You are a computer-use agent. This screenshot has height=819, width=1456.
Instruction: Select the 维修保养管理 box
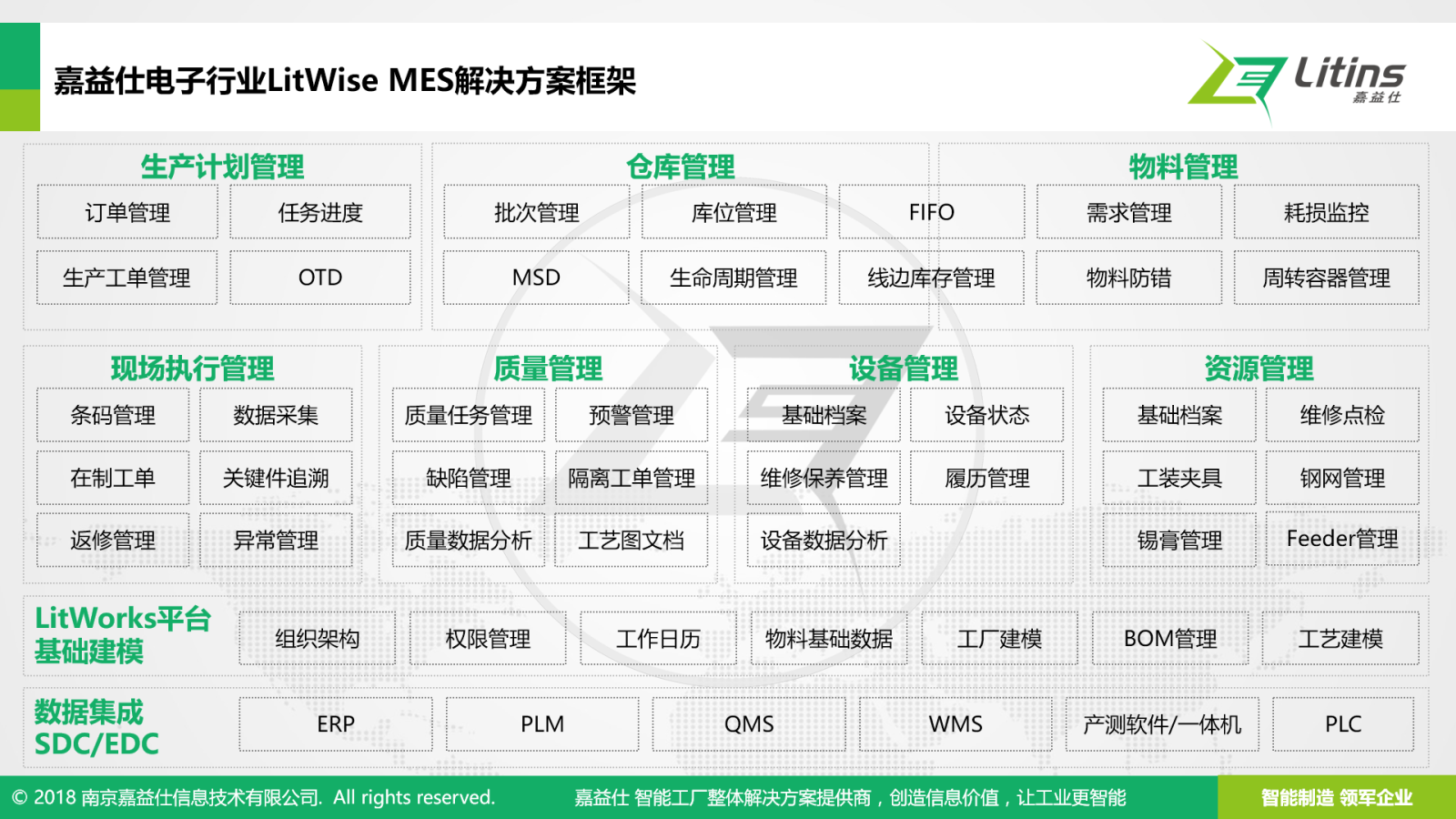tap(824, 478)
